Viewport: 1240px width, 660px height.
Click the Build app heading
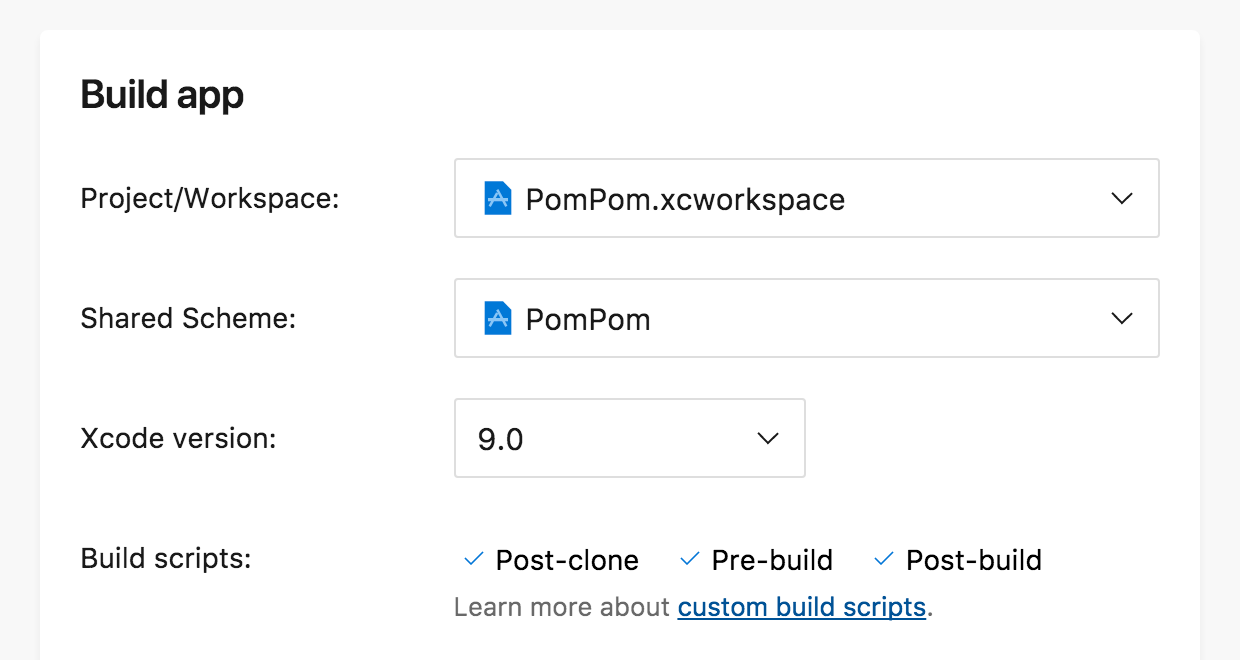(162, 95)
